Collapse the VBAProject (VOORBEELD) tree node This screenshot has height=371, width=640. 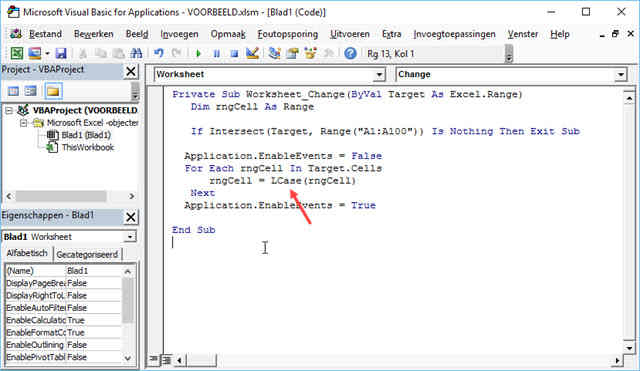click(9, 110)
